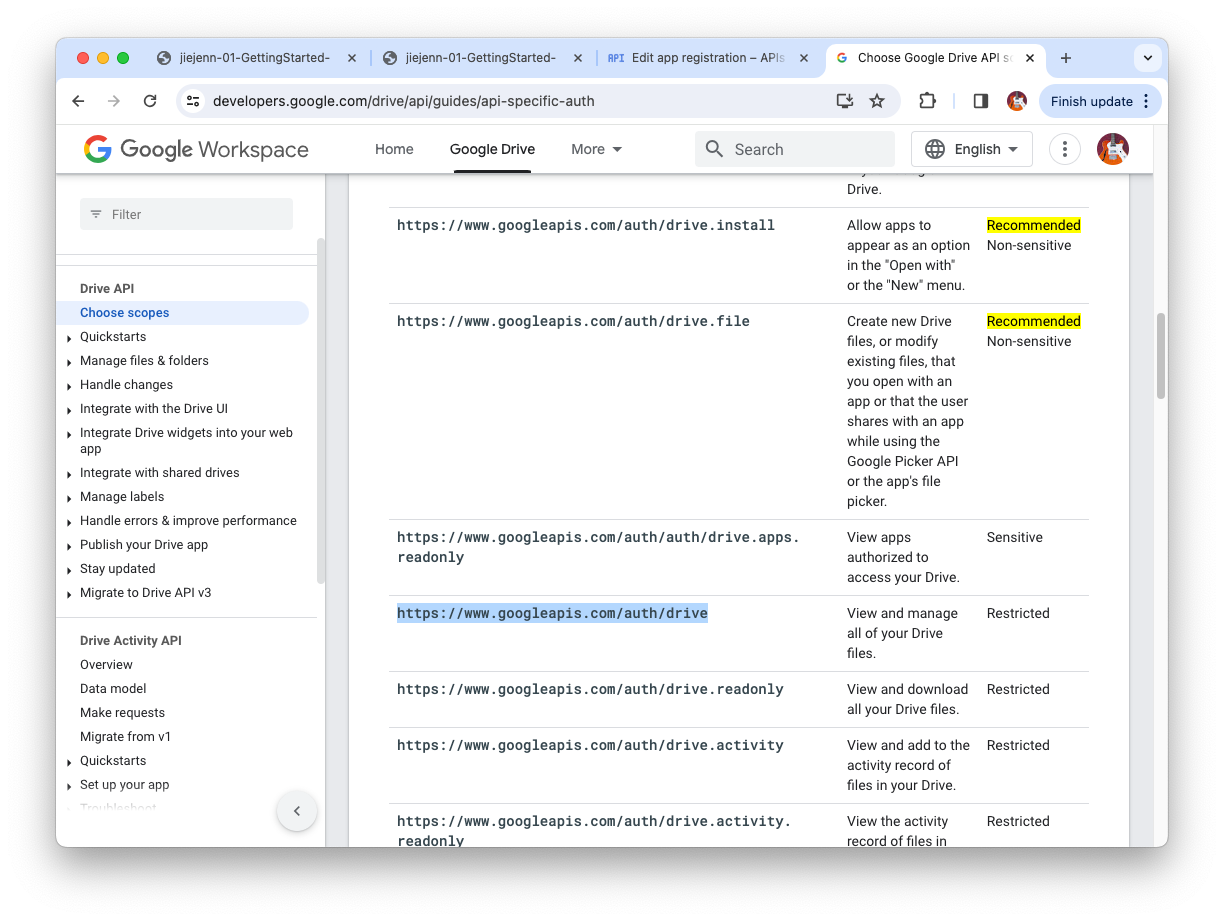Reload the page with the refresh icon

[x=150, y=101]
